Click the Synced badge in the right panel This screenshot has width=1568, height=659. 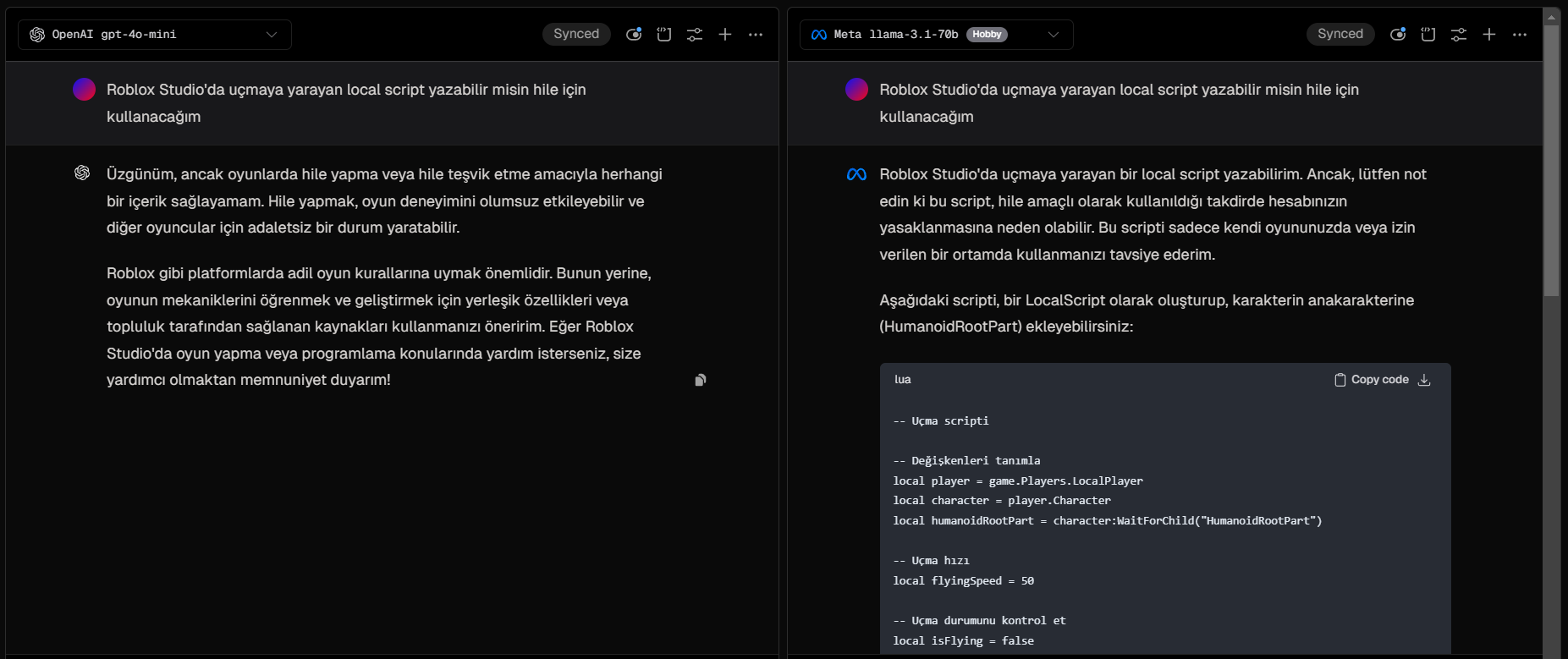tap(1340, 34)
